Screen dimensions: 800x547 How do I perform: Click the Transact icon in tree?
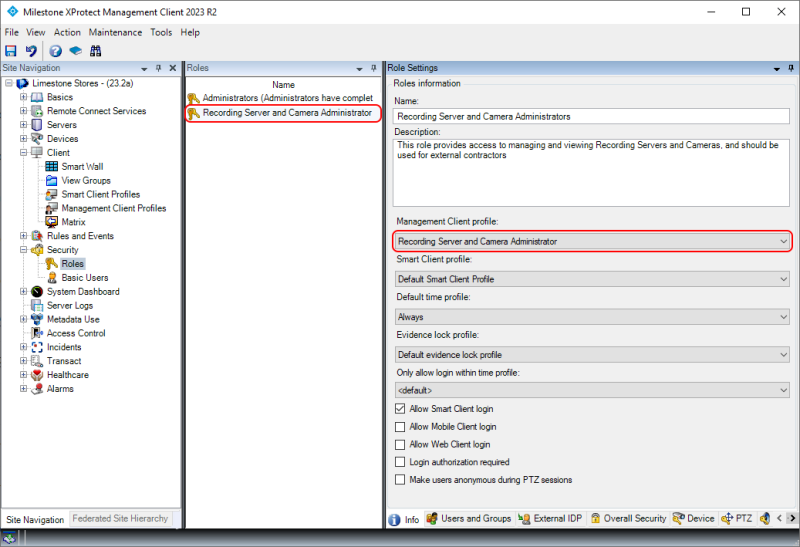point(37,361)
